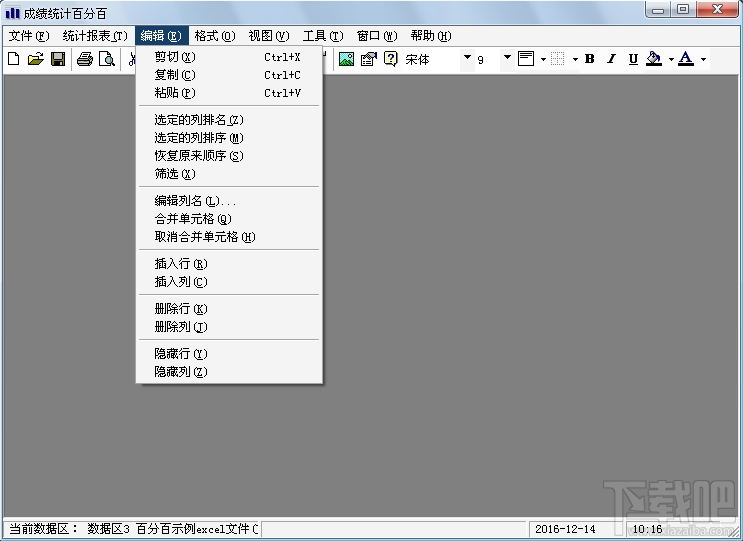Click the Help question mark icon
This screenshot has height=541, width=743.
click(x=390, y=59)
